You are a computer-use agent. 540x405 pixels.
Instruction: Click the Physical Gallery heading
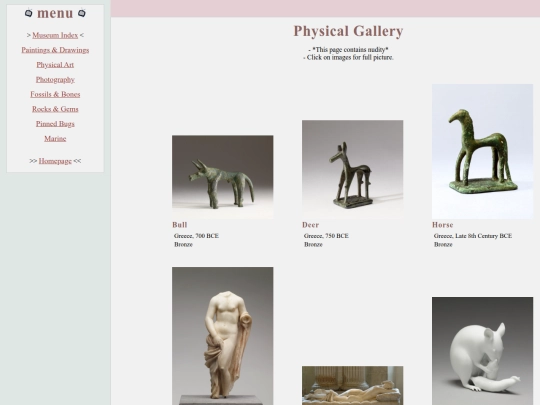348,31
